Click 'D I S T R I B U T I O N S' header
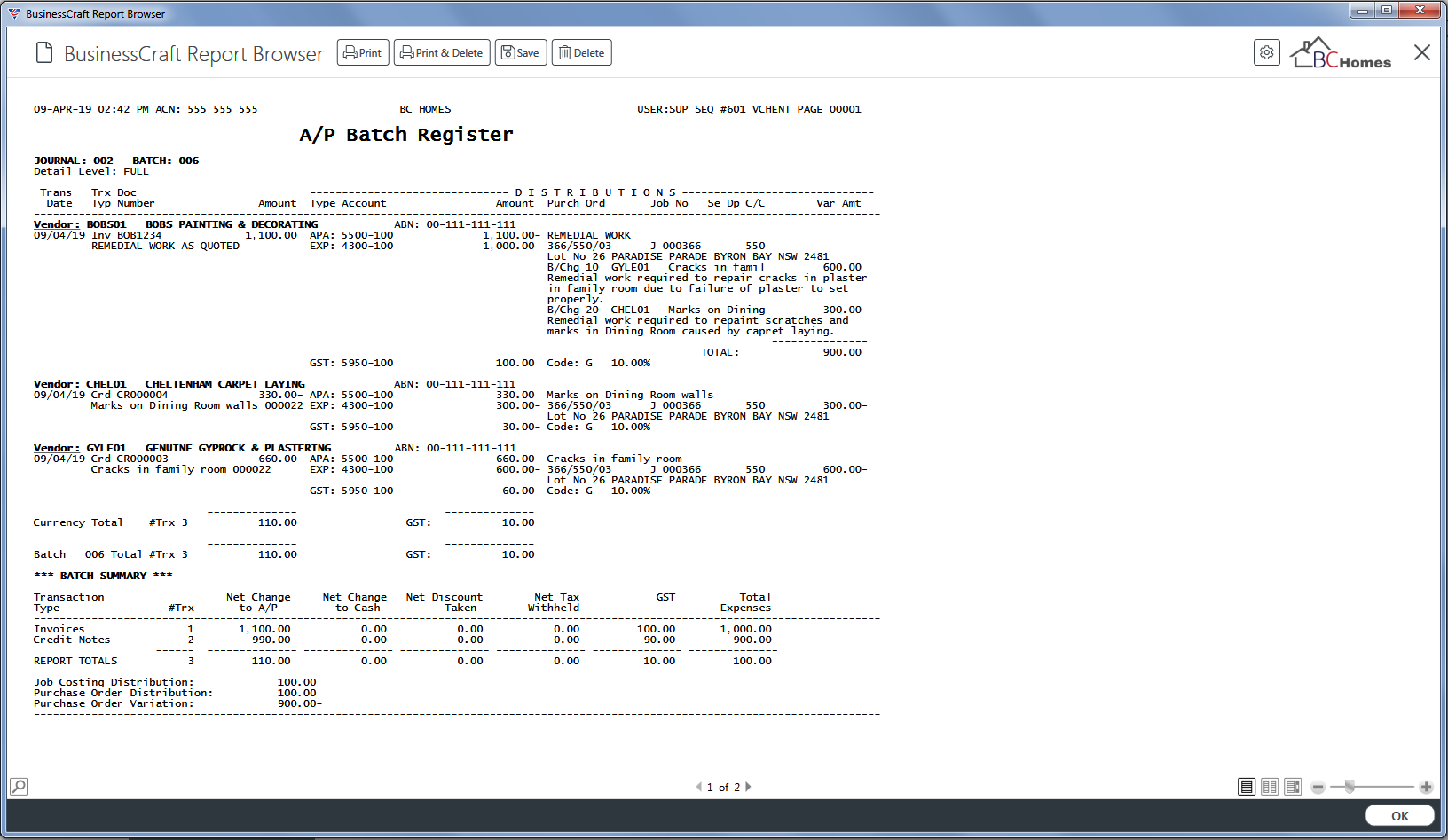This screenshot has width=1448, height=840. 595,192
